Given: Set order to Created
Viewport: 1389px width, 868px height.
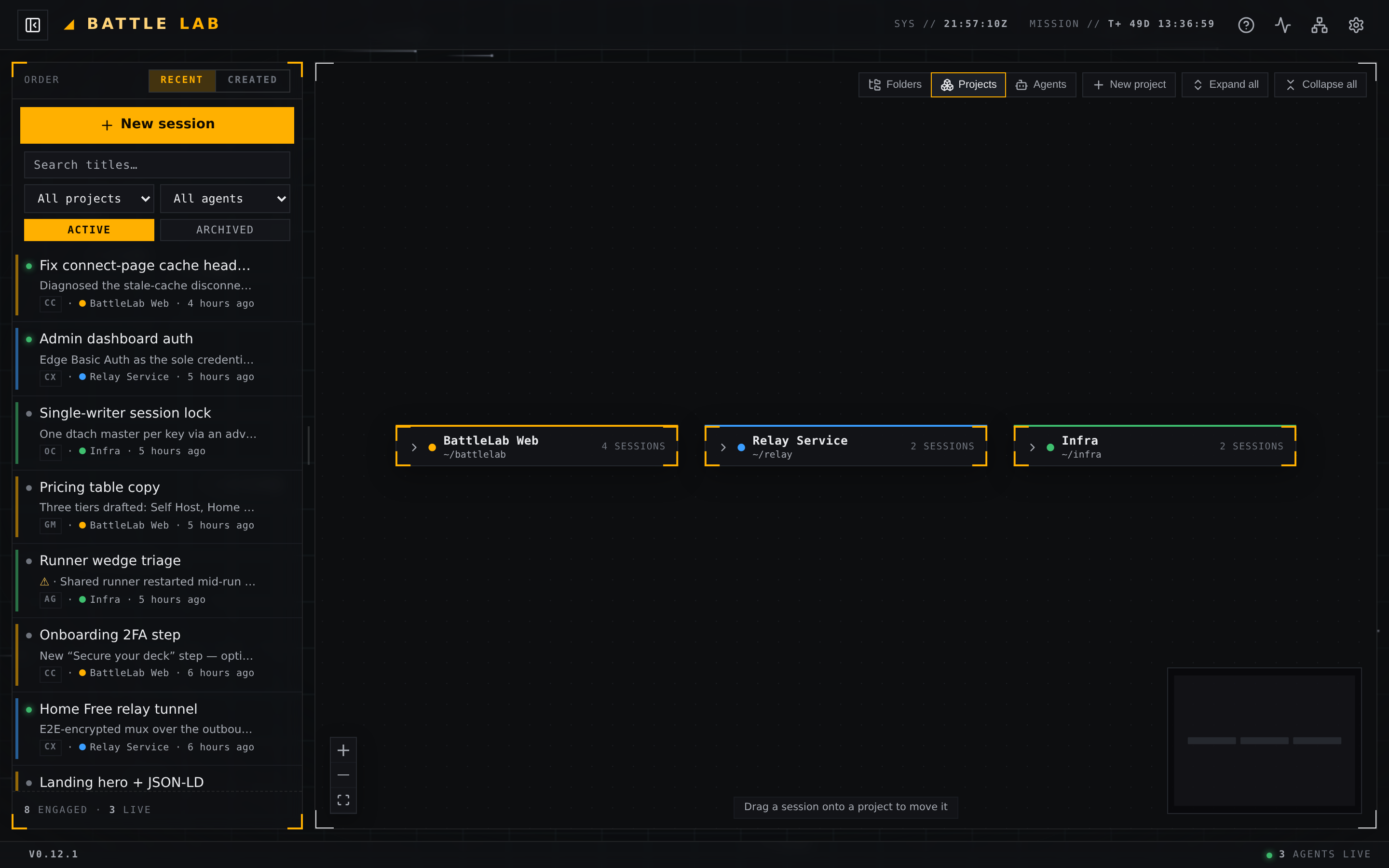Looking at the screenshot, I should (x=253, y=80).
